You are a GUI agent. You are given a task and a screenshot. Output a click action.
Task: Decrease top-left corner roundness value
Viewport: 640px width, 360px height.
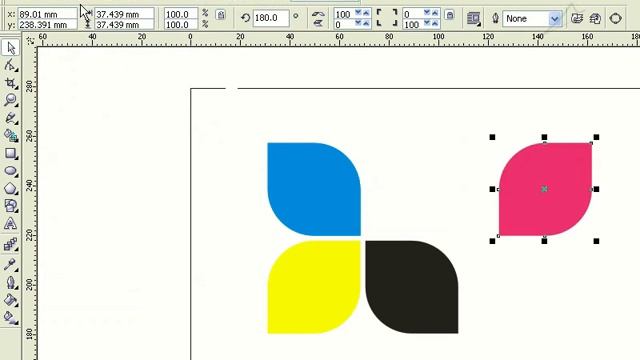click(x=358, y=13)
